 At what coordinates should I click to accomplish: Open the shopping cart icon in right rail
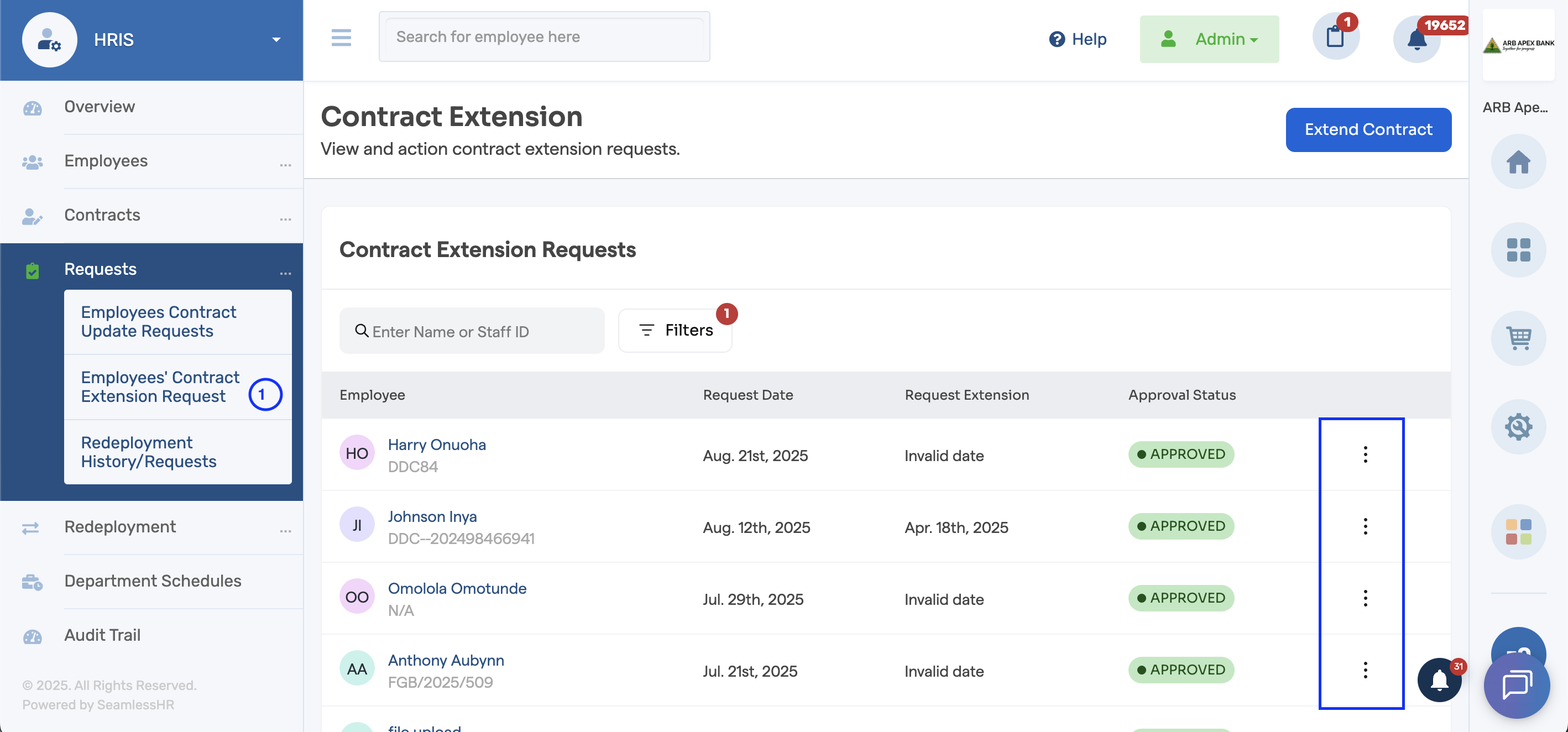pos(1518,338)
